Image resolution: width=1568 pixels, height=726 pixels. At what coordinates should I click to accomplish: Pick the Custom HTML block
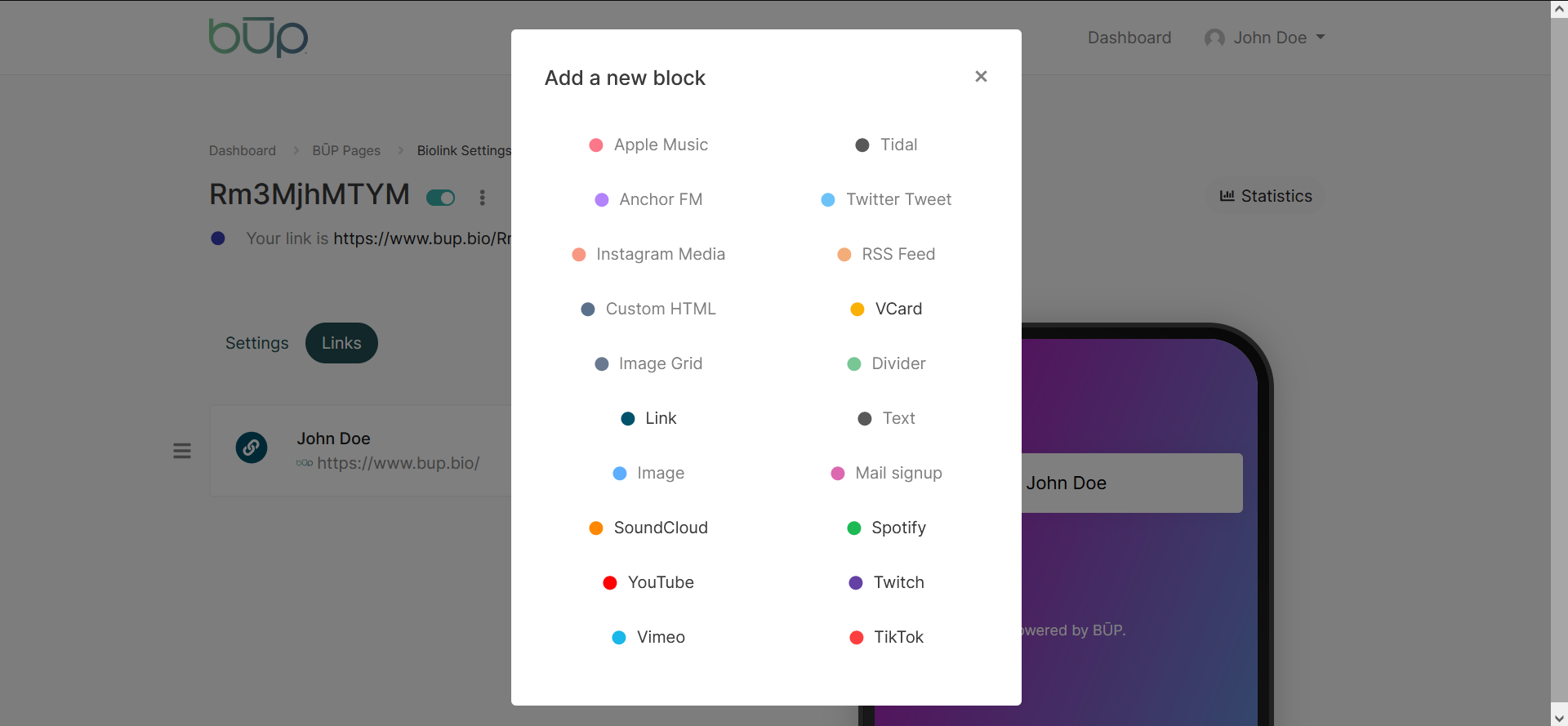[x=648, y=309]
